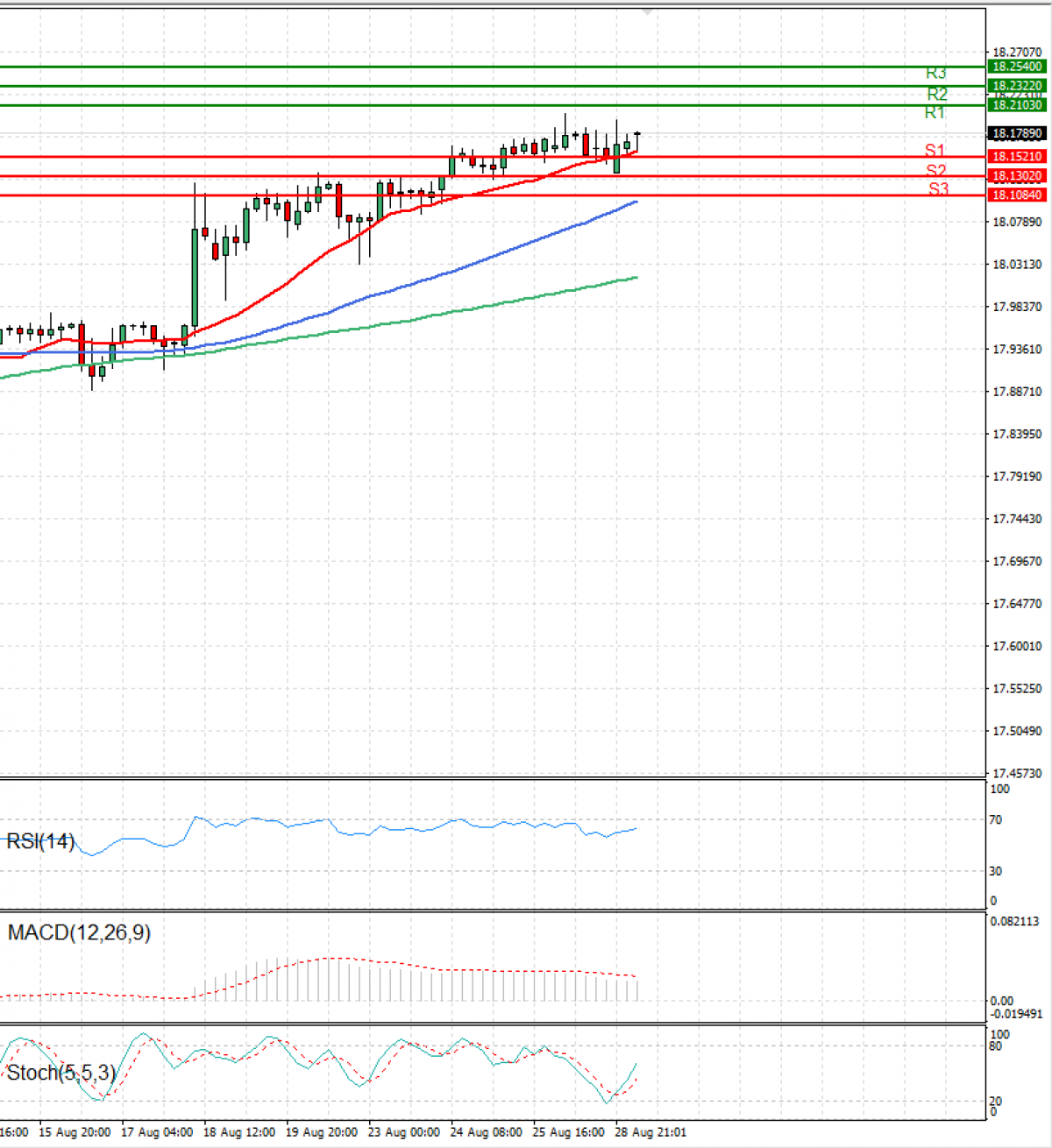Select the 18.25400 price tag on the scale

[1017, 66]
